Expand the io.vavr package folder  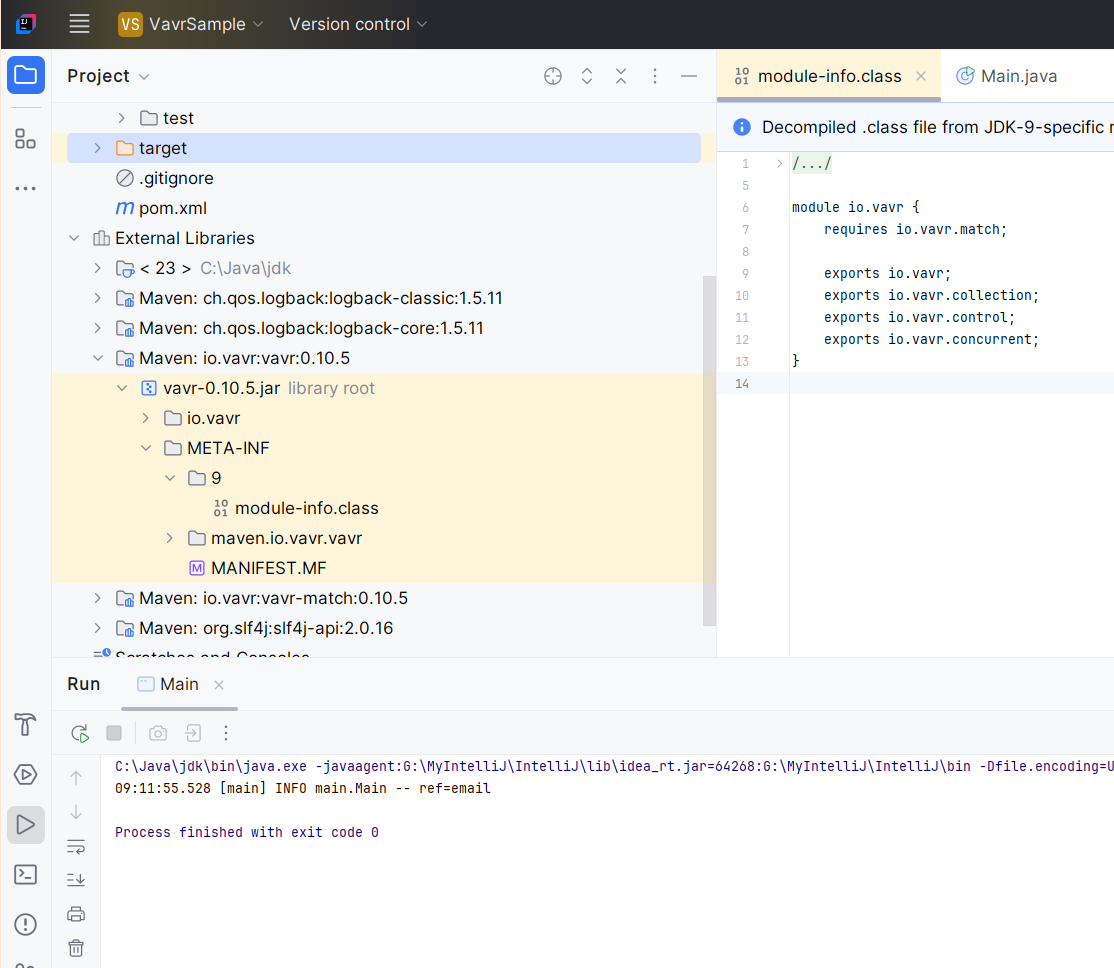pos(146,418)
